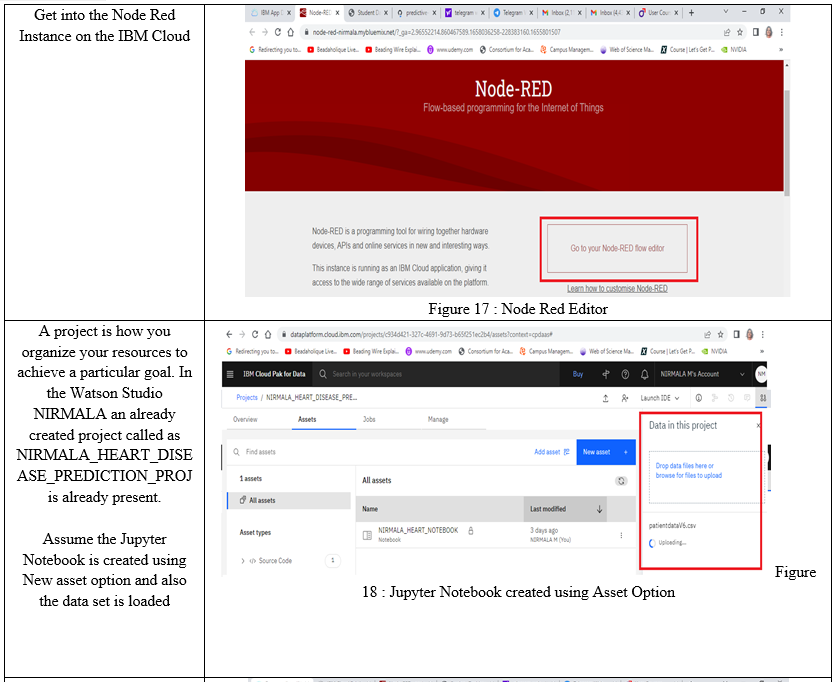Image resolution: width=837 pixels, height=682 pixels.
Task: Click the patientdataV6.csv uploading file
Action: [672, 526]
